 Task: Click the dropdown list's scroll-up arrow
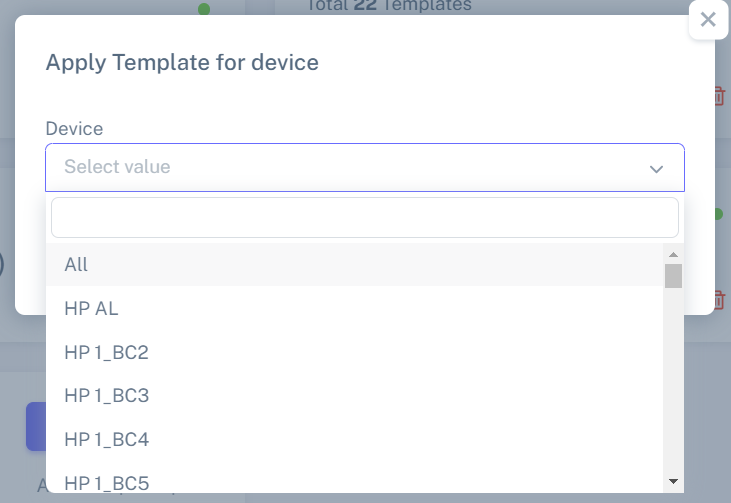[673, 255]
